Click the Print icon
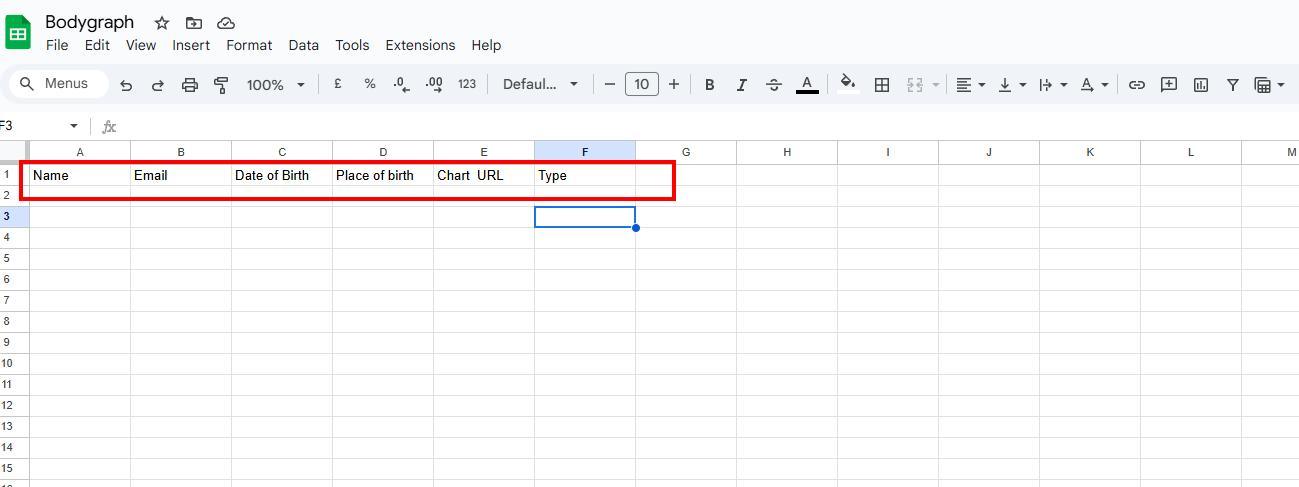This screenshot has height=487, width=1299. (189, 85)
